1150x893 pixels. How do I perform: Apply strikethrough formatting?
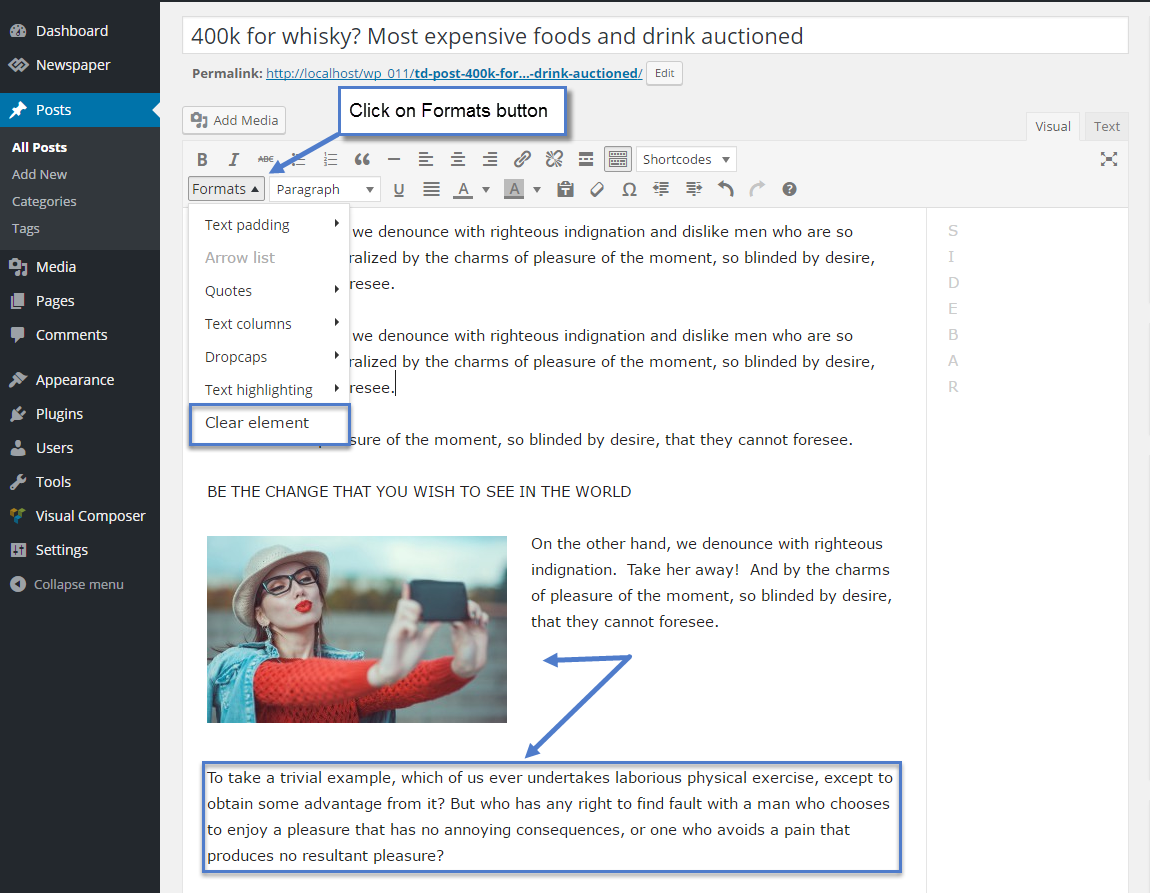coord(265,159)
